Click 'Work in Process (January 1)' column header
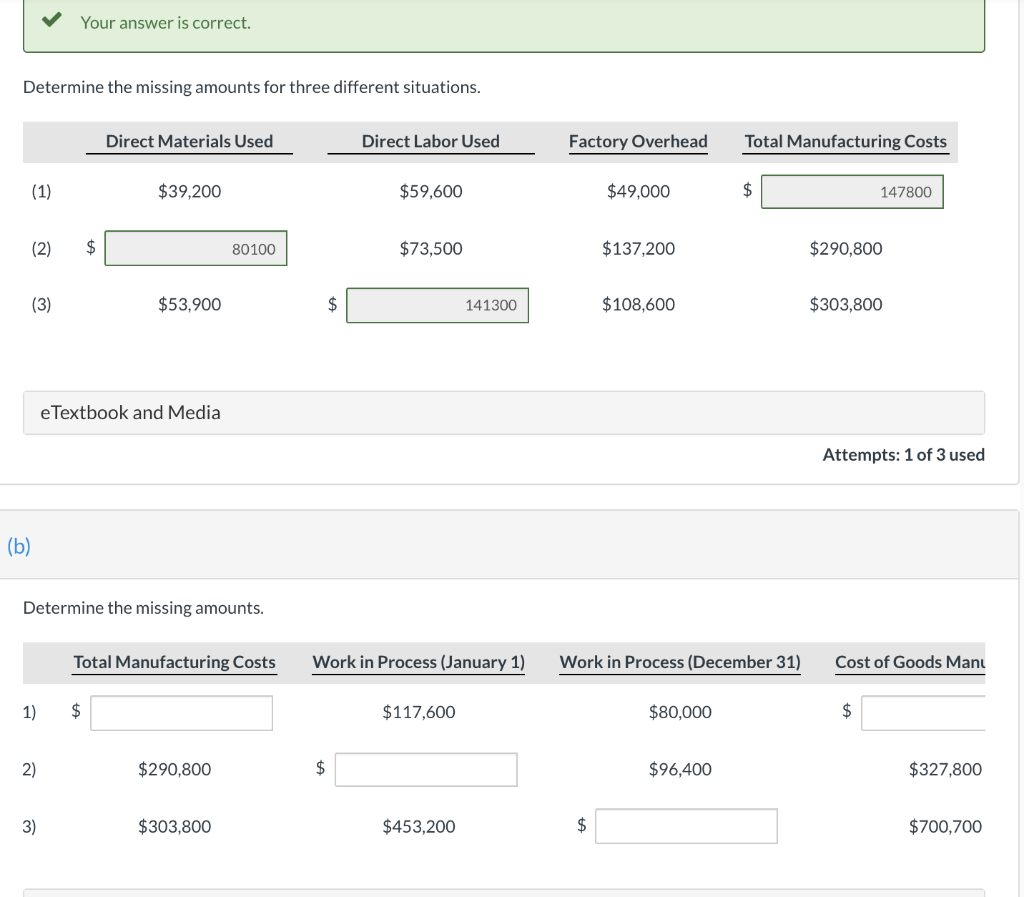 [419, 662]
